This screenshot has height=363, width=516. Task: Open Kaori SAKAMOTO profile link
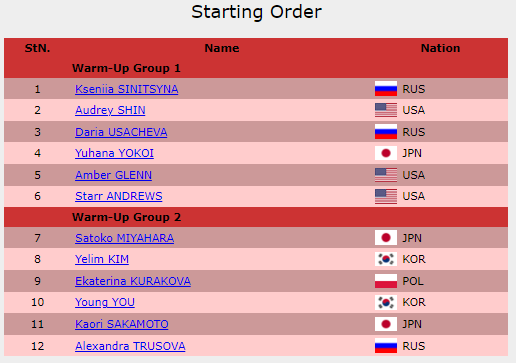click(x=122, y=324)
